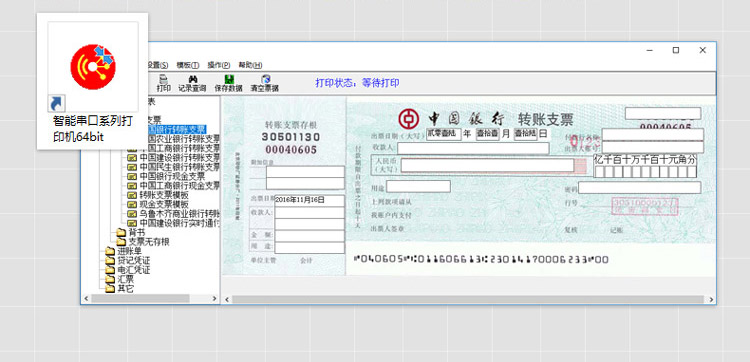Open the 模板(T) menu
The image size is (750, 362).
188,65
